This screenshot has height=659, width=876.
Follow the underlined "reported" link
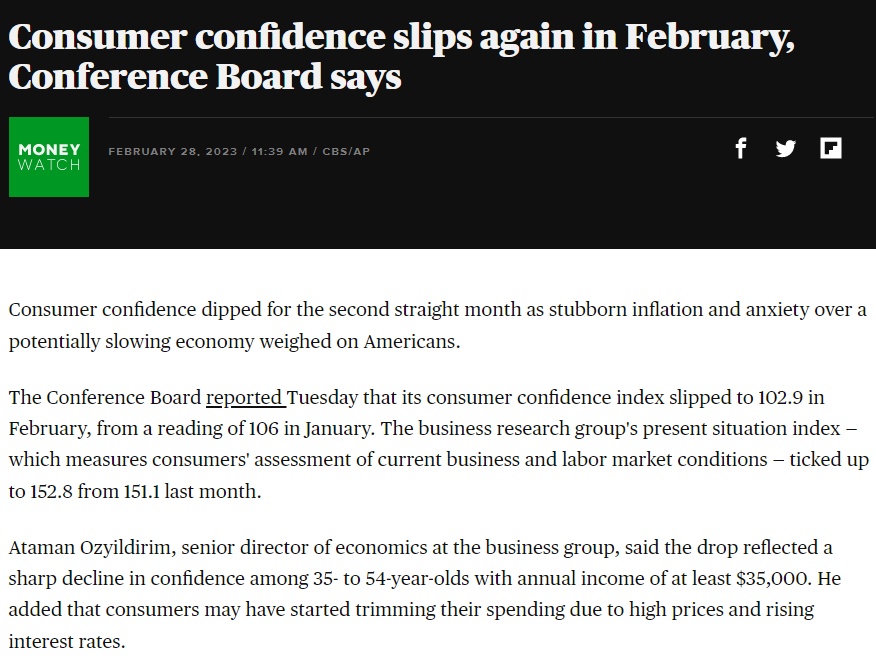[x=246, y=397]
